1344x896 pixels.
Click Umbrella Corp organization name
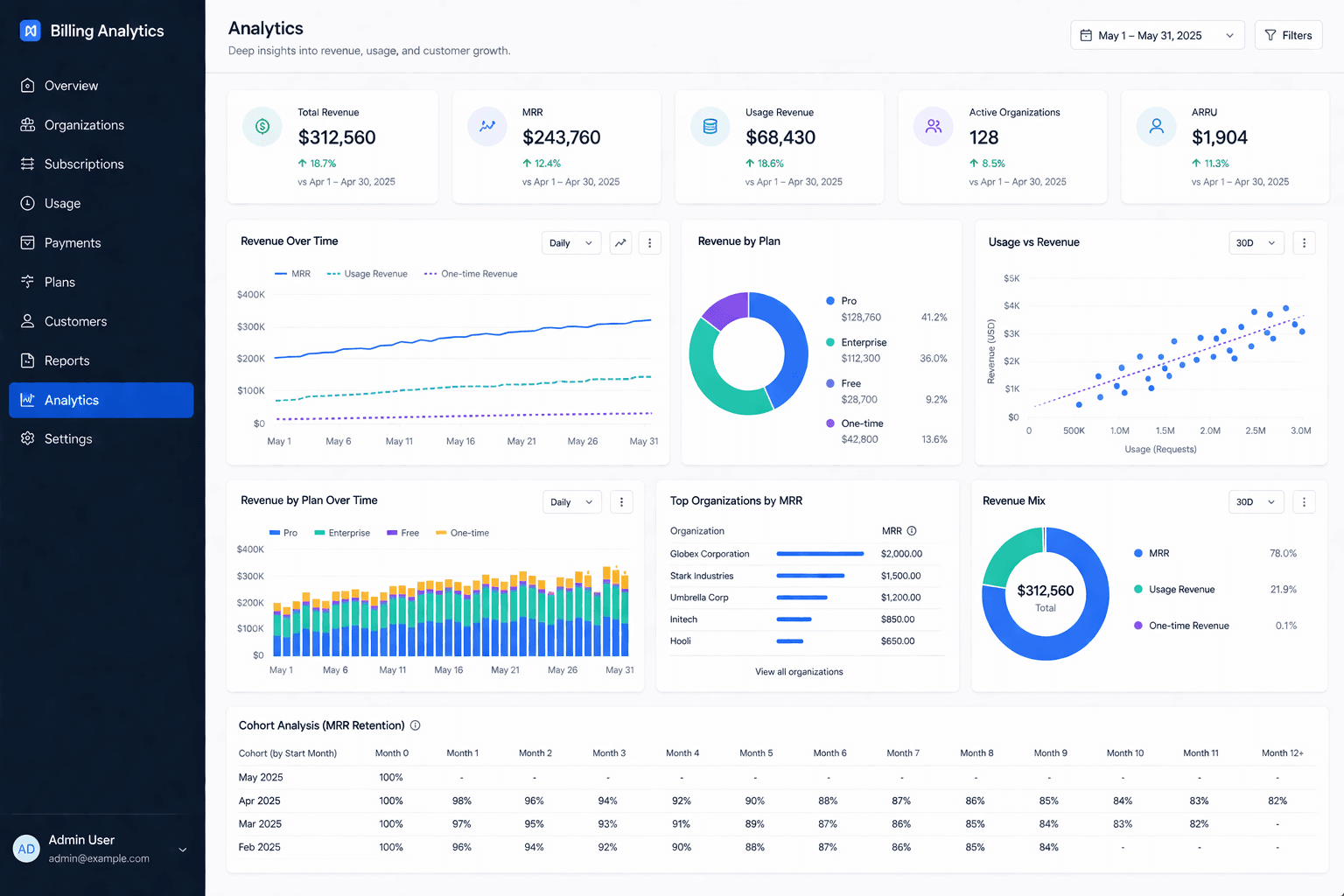(699, 598)
